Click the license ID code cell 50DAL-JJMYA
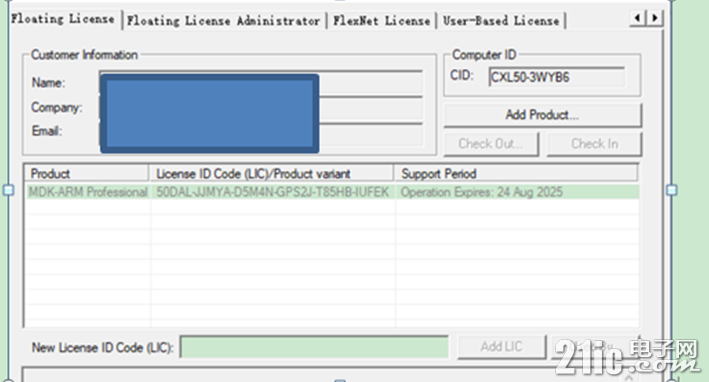This screenshot has height=382, width=709. (273, 192)
